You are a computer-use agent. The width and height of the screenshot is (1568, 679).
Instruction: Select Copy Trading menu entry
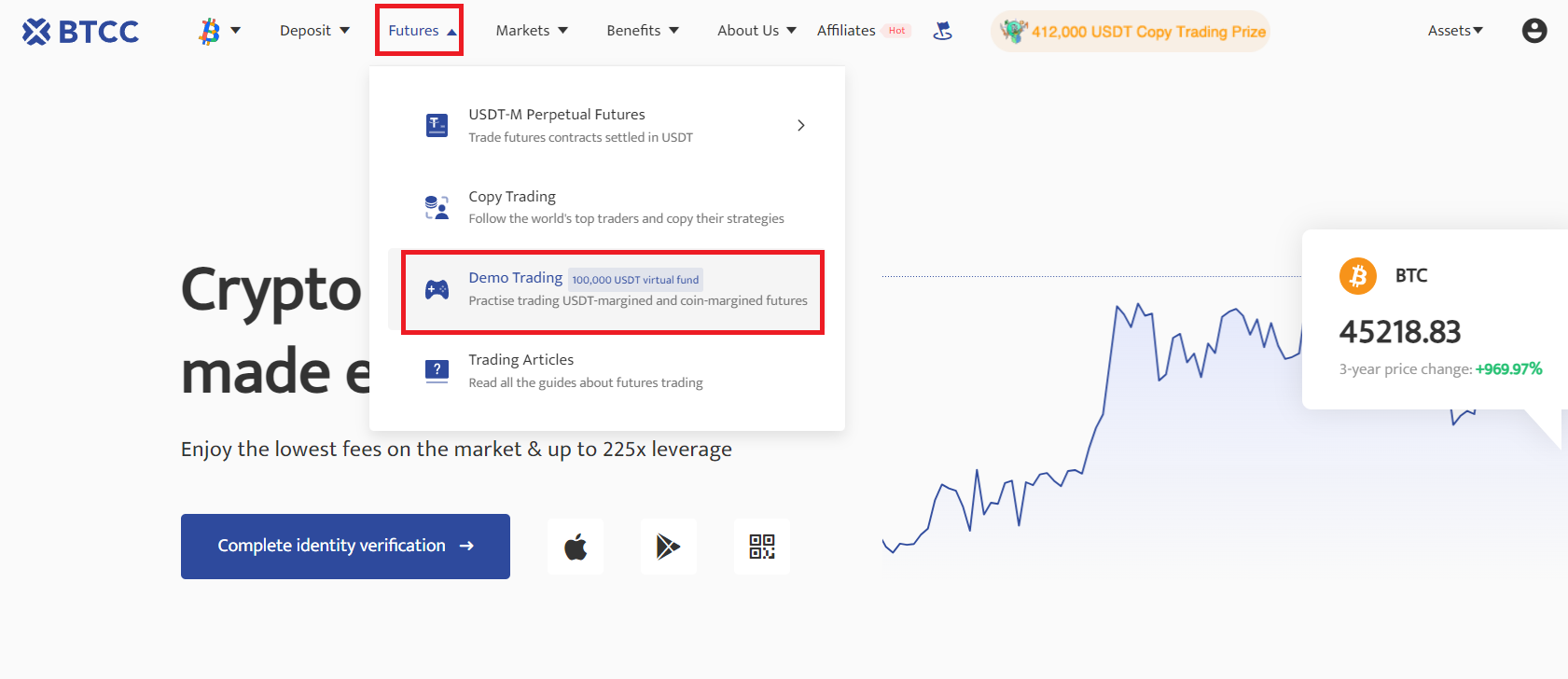[x=607, y=207]
